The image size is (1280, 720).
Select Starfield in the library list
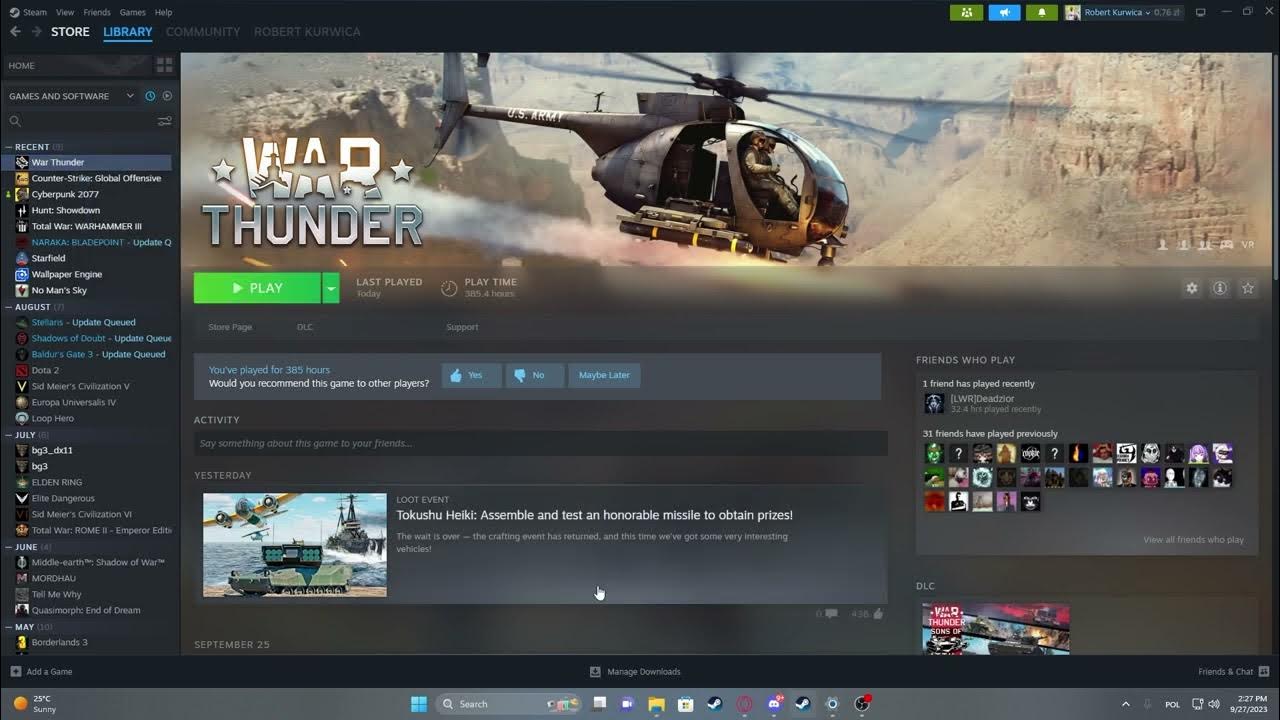point(48,258)
